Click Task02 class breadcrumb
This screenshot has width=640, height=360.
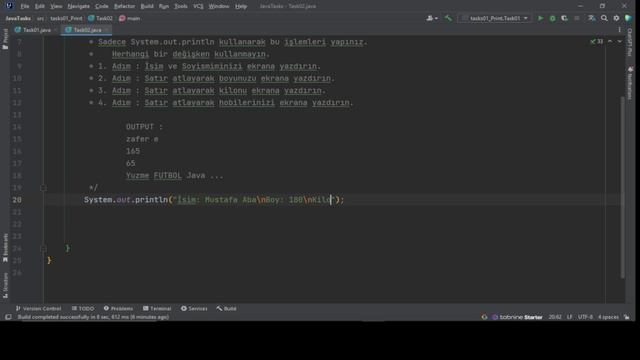point(101,18)
